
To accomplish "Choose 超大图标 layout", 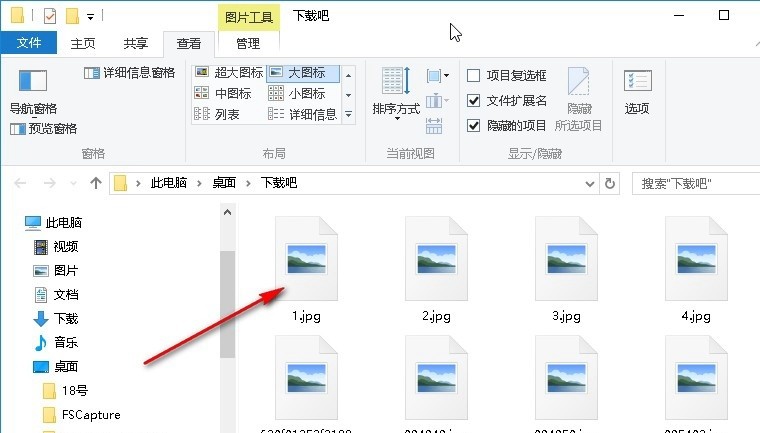I will pyautogui.click(x=229, y=73).
